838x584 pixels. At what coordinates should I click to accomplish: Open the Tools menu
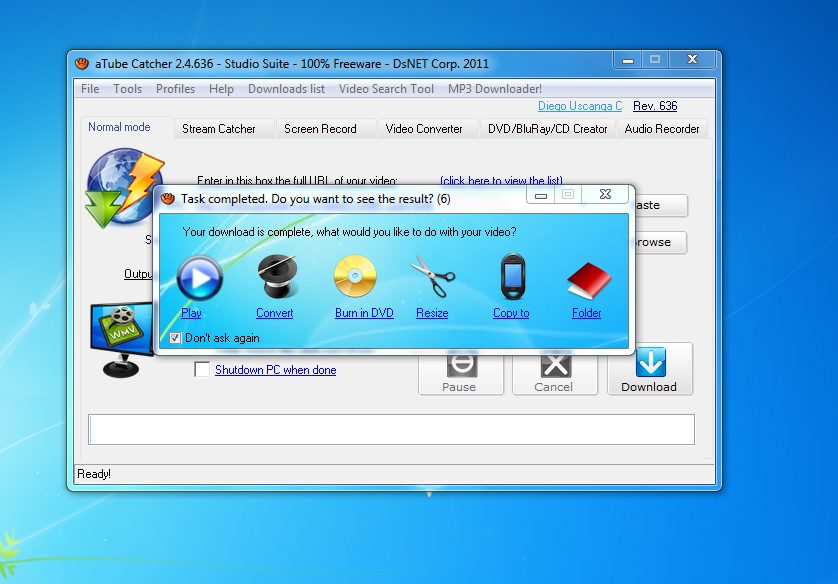(x=128, y=89)
